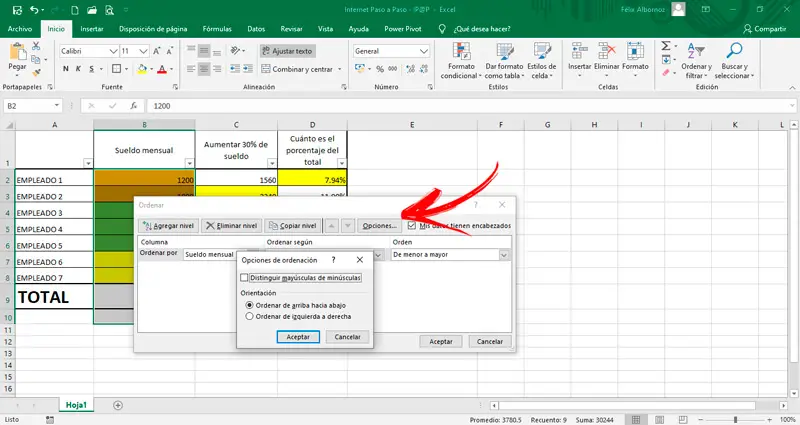Click the ¿Qué desea hacer? search box
Image resolution: width=800 pixels, height=425 pixels.
(x=482, y=29)
